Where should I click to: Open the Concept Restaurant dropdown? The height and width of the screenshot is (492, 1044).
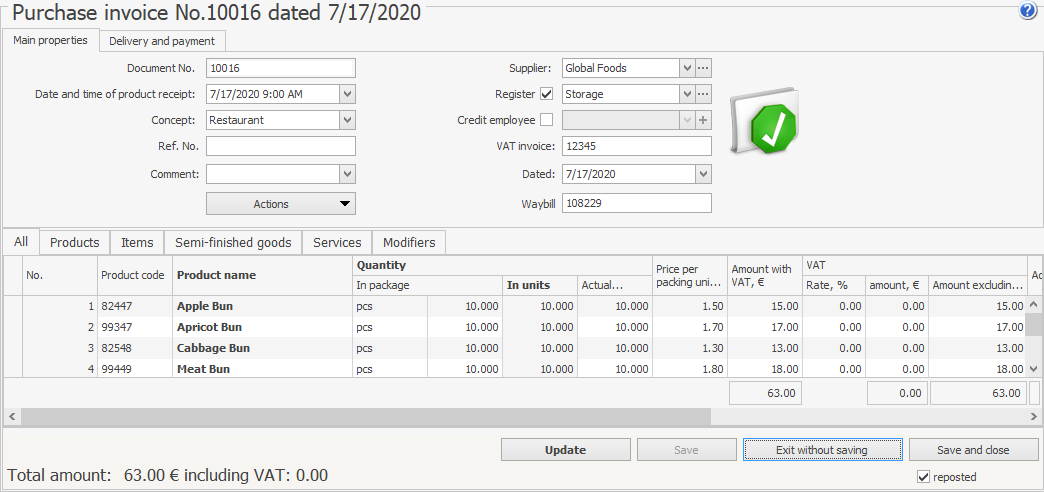pos(347,120)
